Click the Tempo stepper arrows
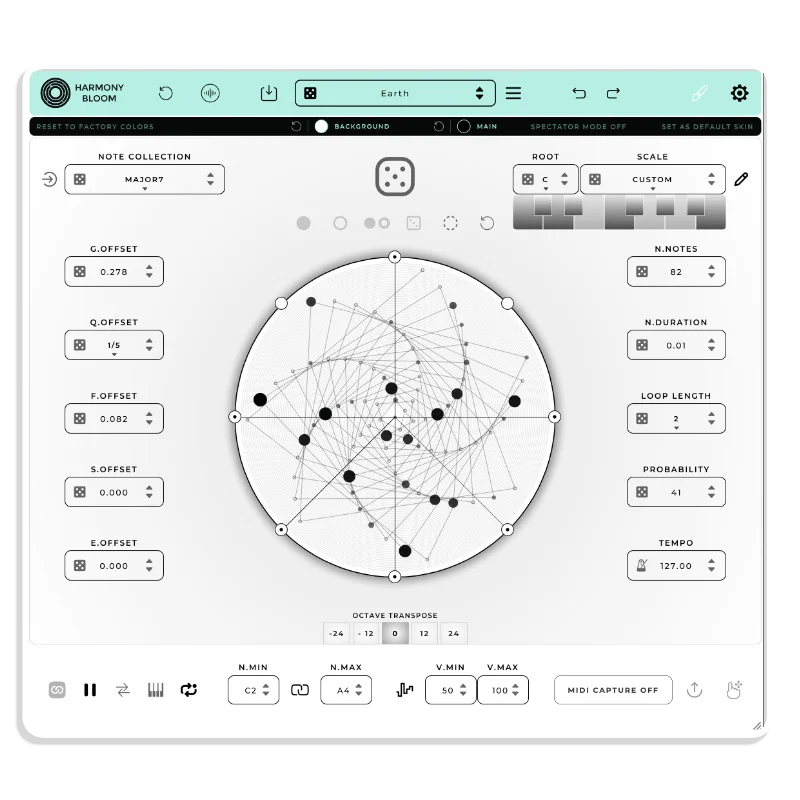 (711, 565)
